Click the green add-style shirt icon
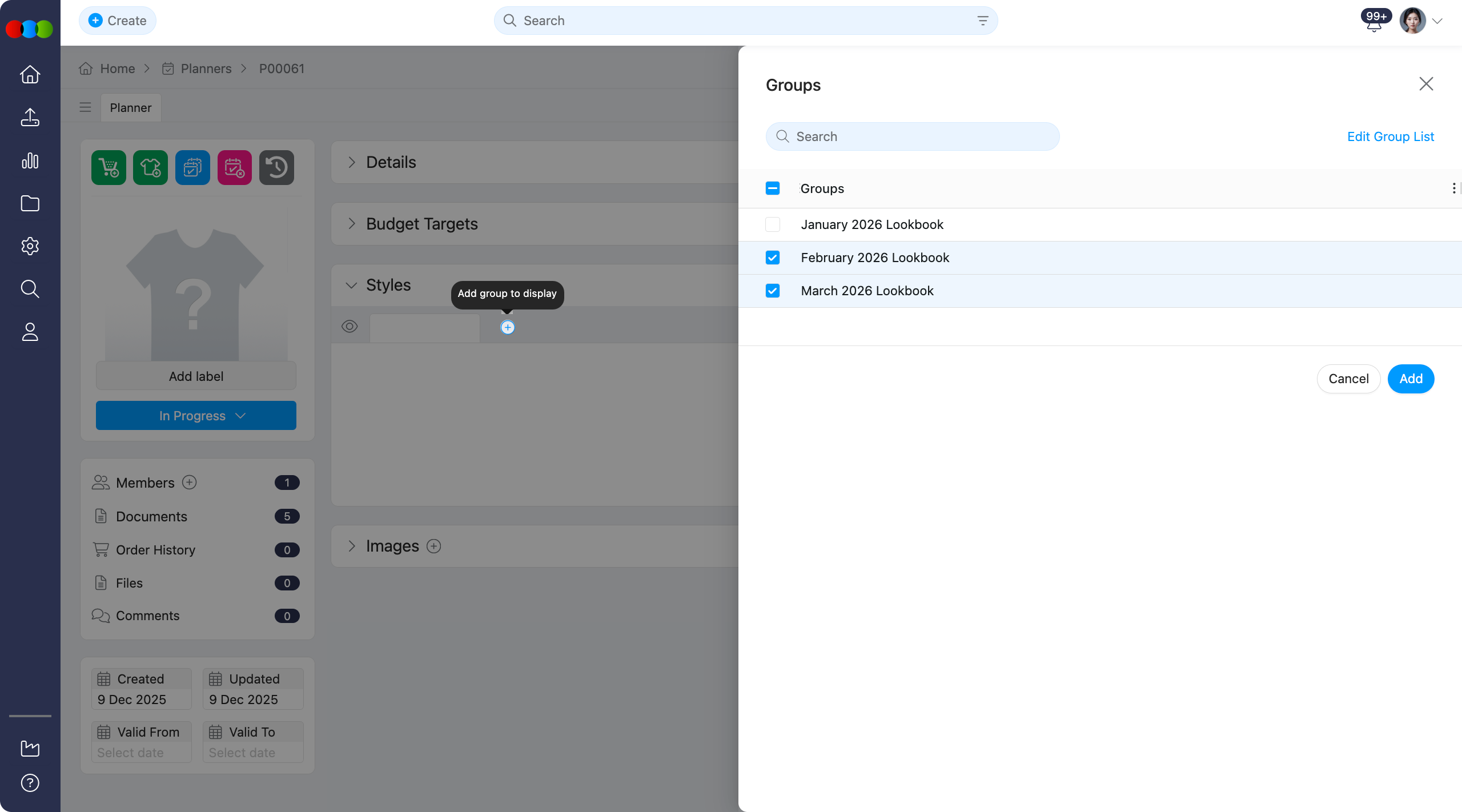 pos(150,167)
